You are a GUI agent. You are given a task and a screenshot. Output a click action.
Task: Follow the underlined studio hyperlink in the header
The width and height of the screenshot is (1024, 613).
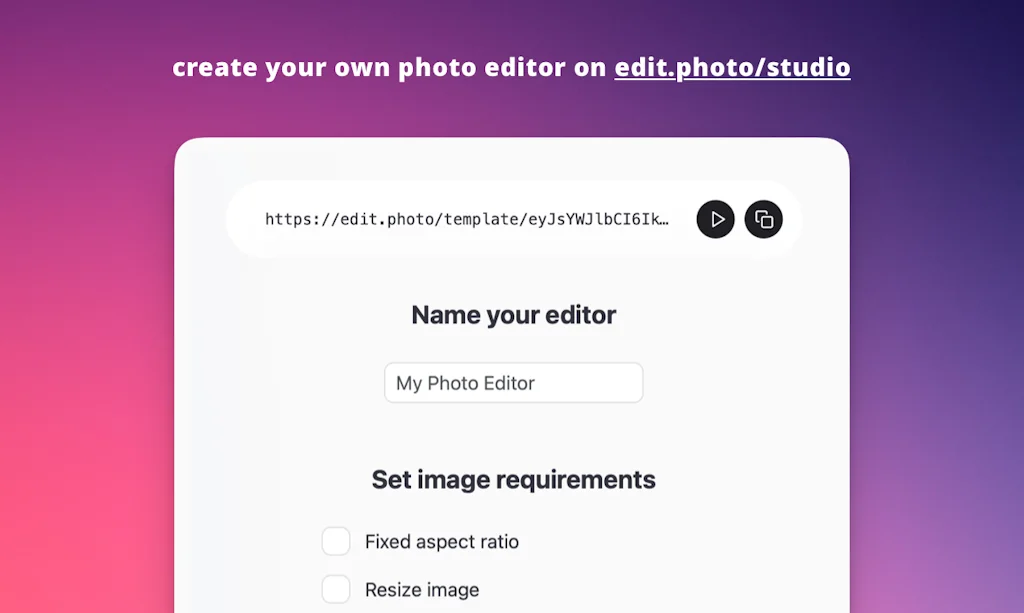click(x=733, y=67)
